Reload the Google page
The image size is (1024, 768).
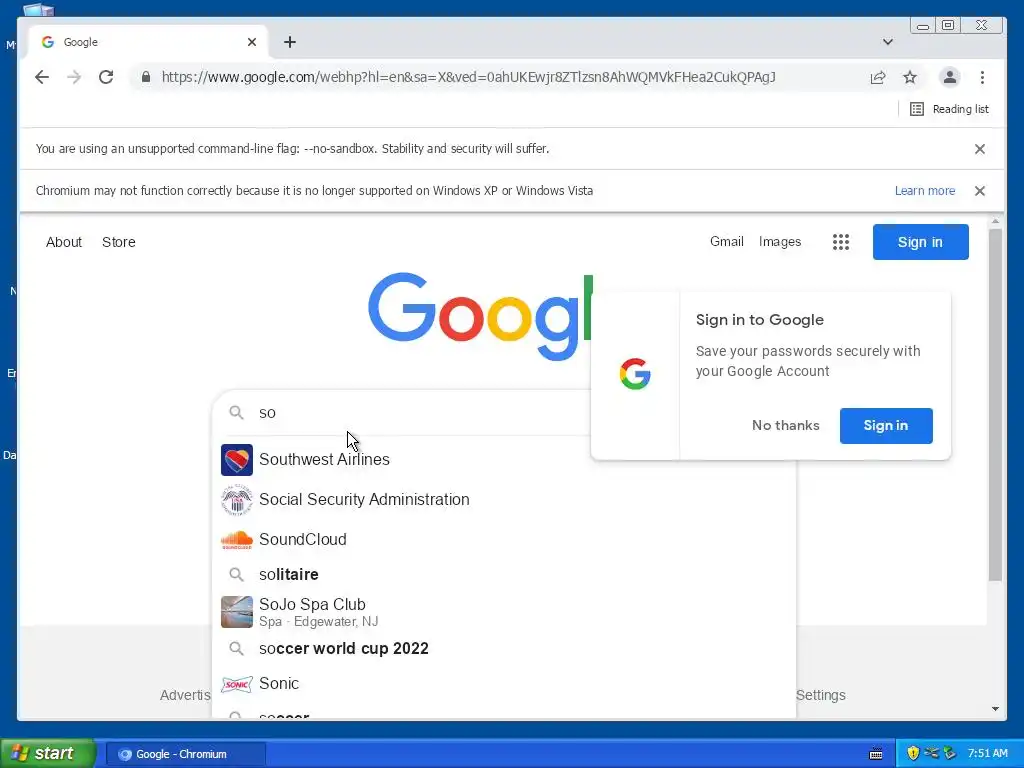click(106, 77)
